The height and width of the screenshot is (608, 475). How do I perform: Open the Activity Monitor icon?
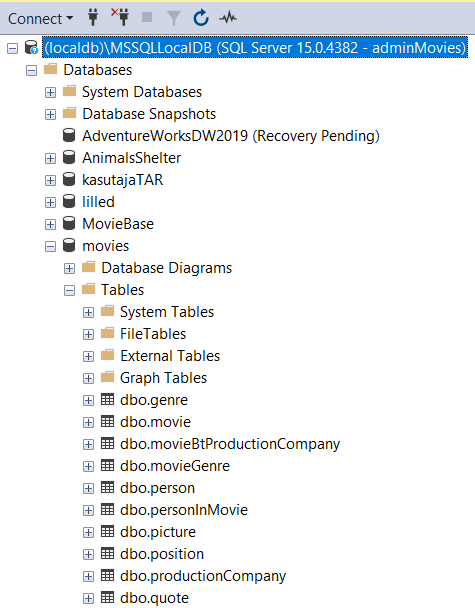(x=228, y=17)
